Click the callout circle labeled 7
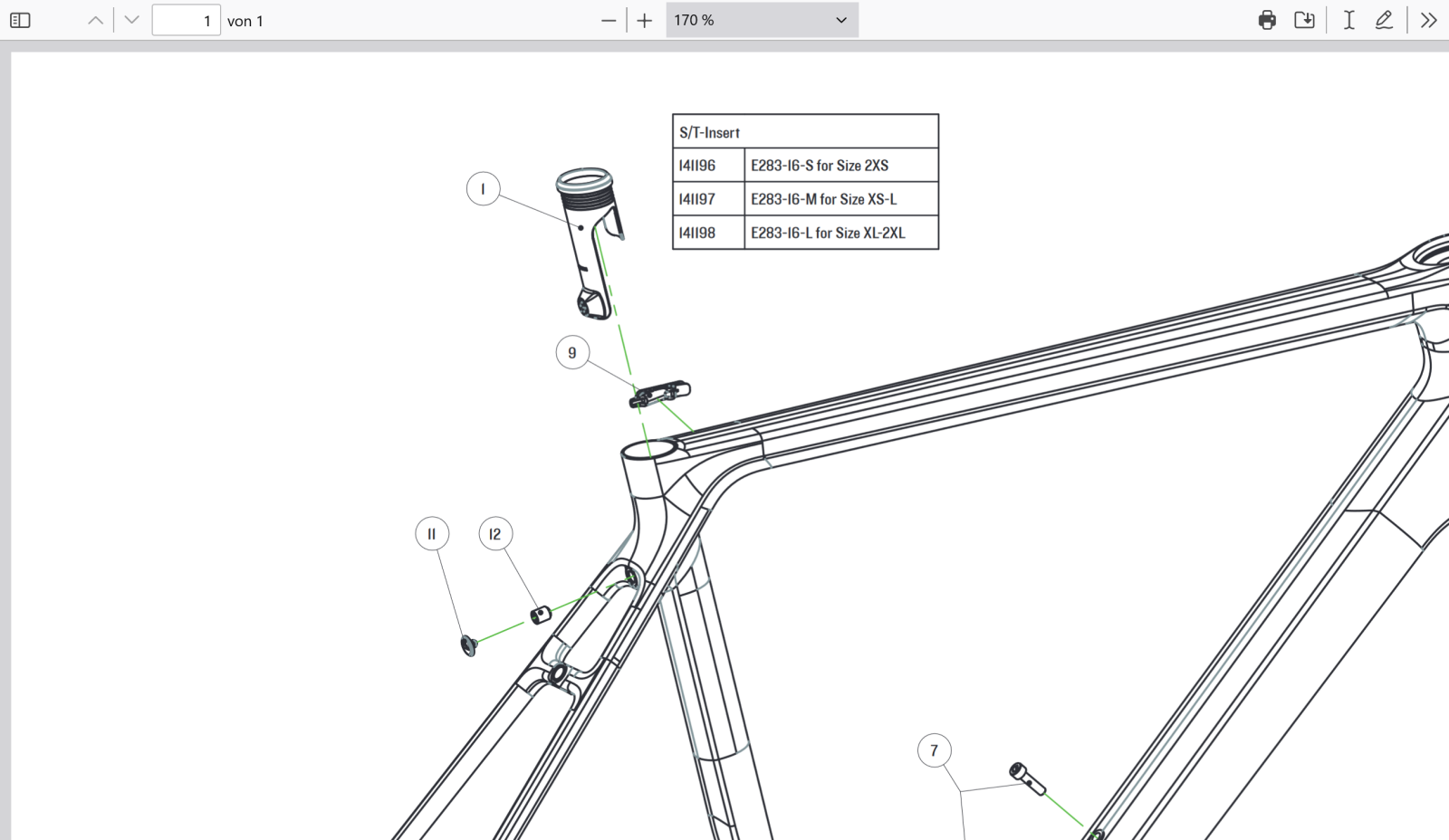The height and width of the screenshot is (840, 1449). point(934,750)
